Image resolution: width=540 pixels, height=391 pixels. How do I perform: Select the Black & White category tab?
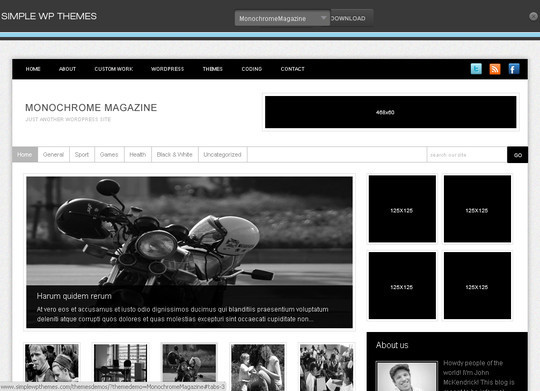pos(174,155)
